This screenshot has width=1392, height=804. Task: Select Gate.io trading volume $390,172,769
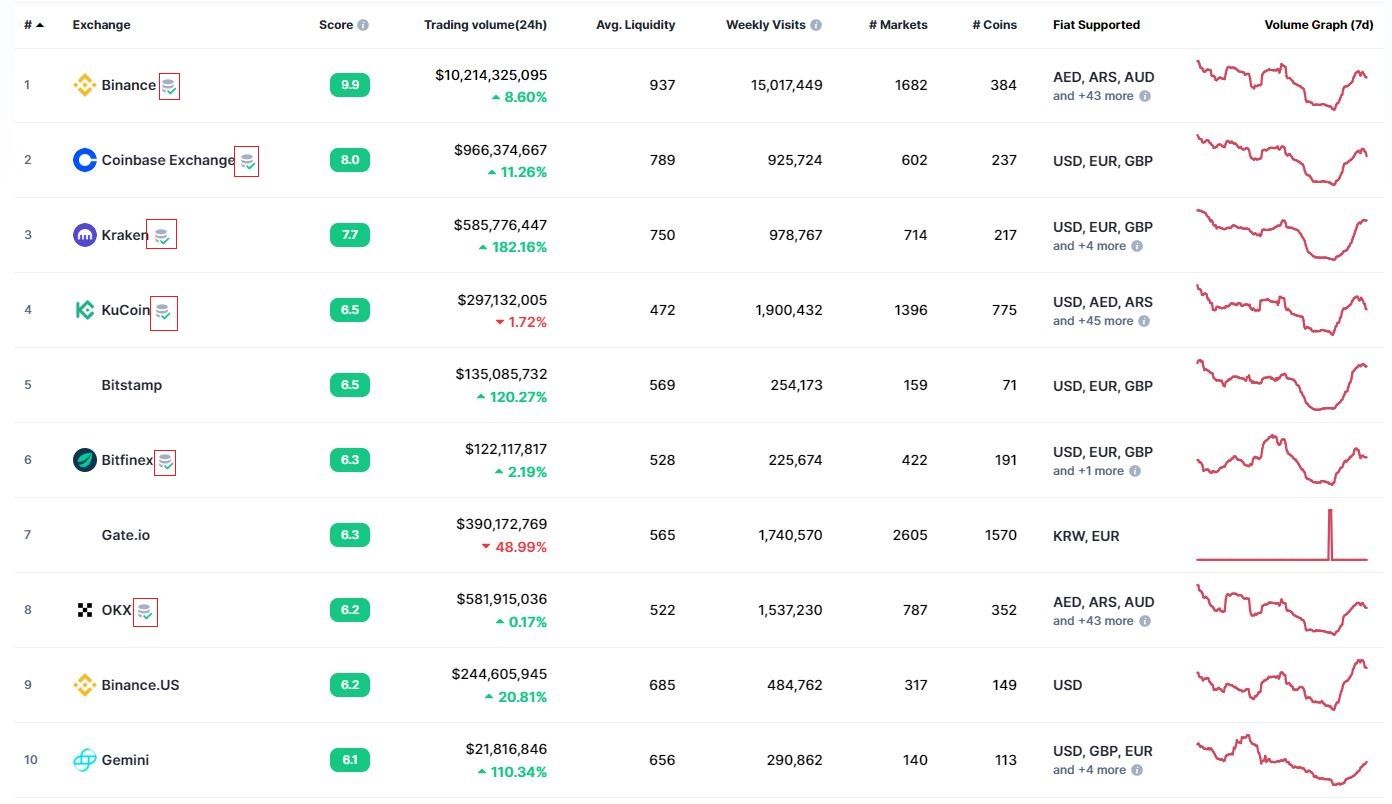tap(501, 524)
